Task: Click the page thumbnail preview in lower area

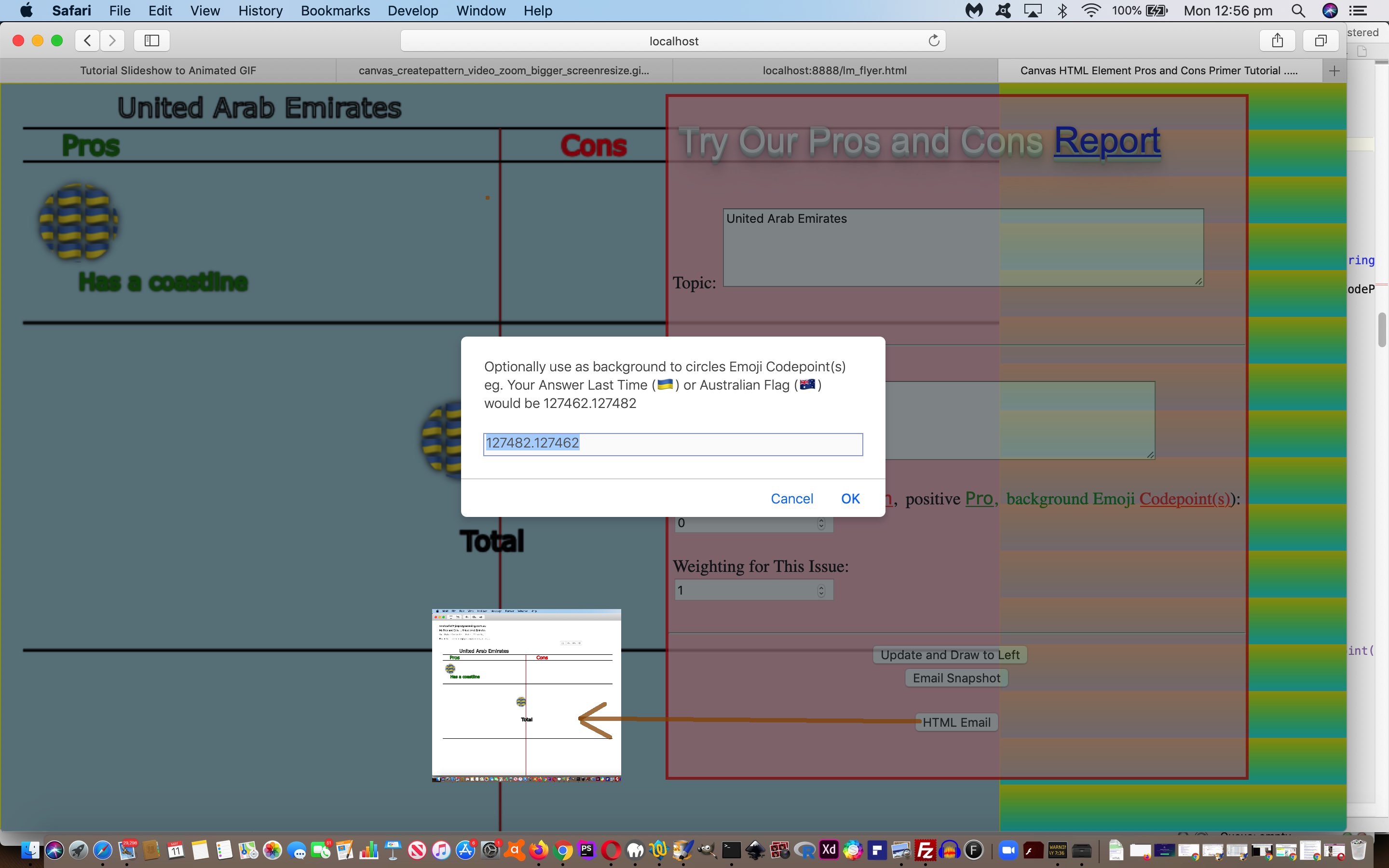Action: pos(526,694)
